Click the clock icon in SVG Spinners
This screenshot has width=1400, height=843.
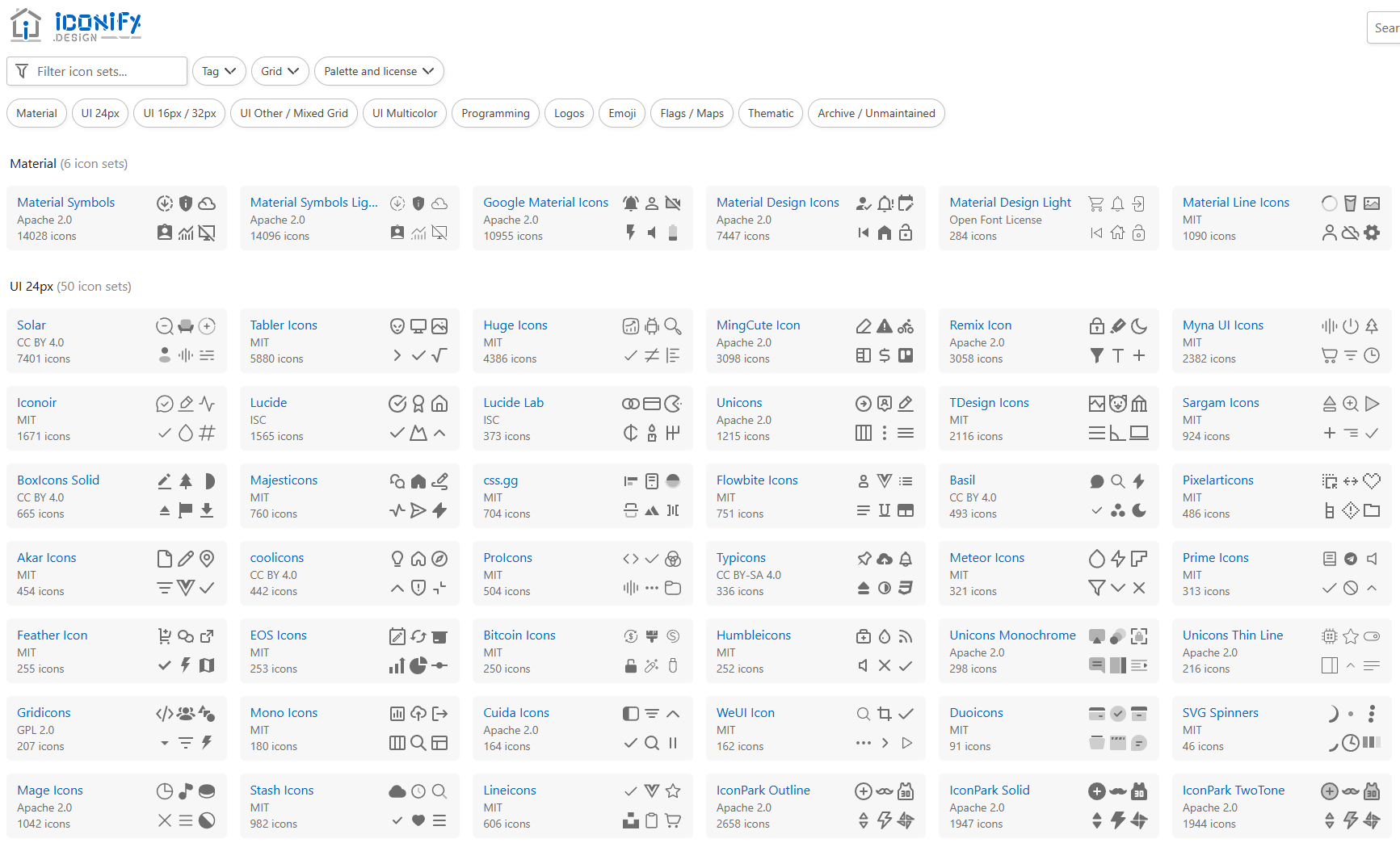point(1351,743)
